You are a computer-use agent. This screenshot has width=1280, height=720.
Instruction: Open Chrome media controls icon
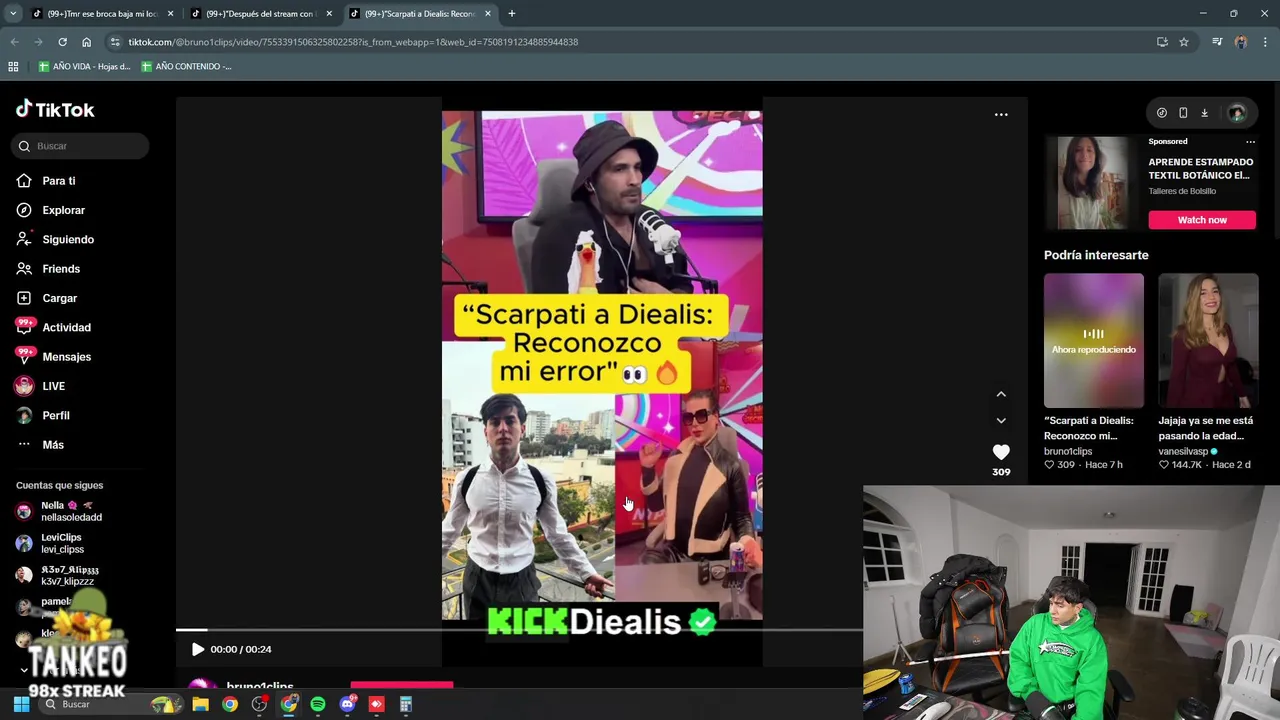point(1217,42)
